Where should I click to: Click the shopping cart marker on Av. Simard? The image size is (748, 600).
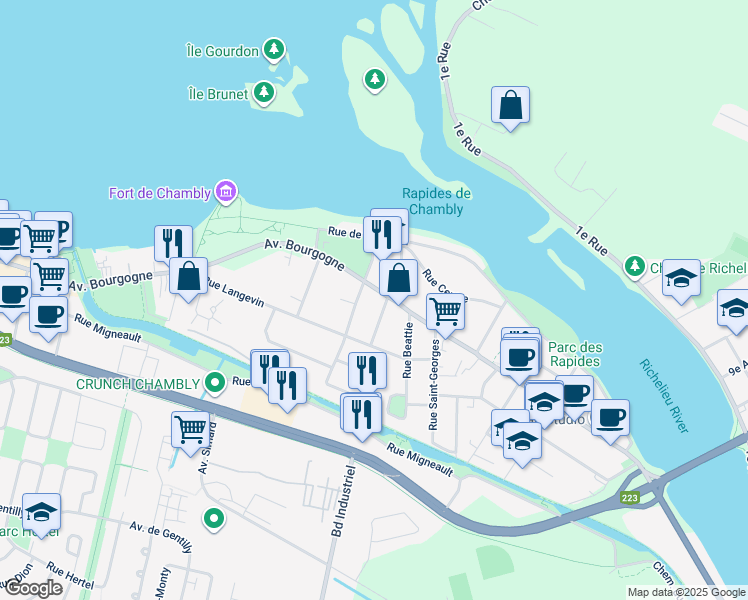[190, 434]
